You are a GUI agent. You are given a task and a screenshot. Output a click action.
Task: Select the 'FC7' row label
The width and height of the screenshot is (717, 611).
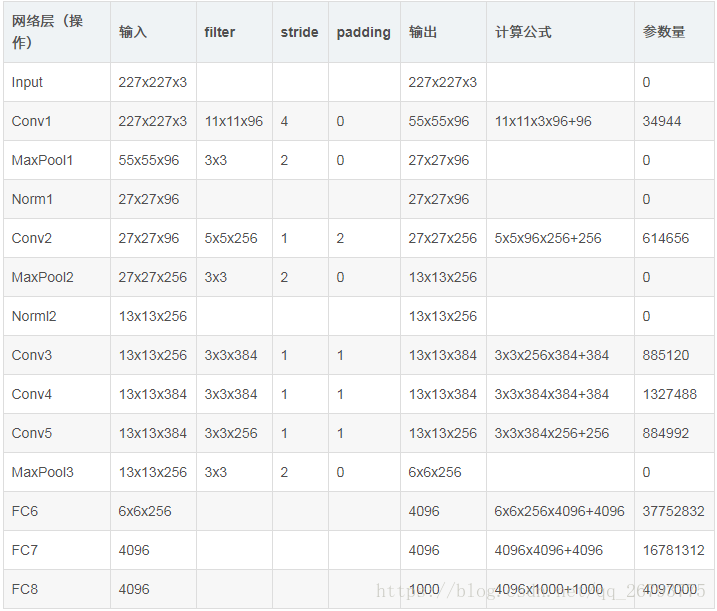(x=25, y=550)
